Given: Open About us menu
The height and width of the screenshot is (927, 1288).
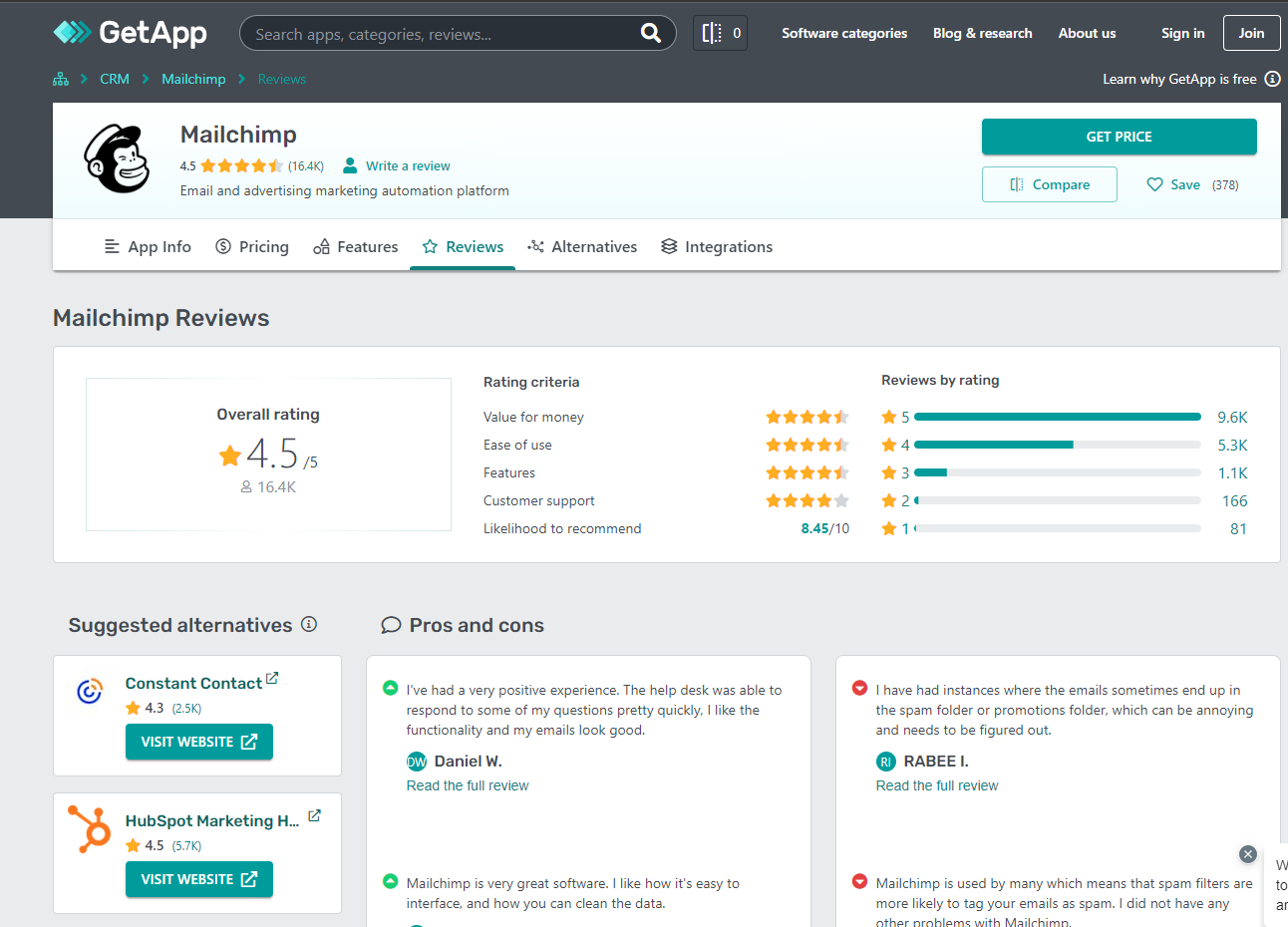Looking at the screenshot, I should (1087, 33).
